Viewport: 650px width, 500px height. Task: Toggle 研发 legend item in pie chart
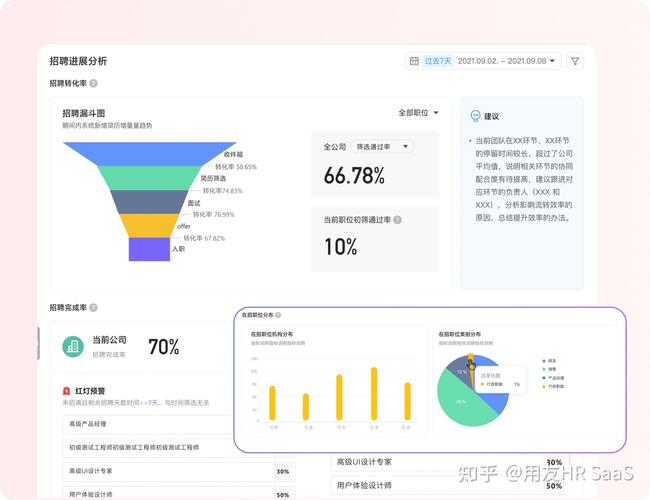coord(550,361)
